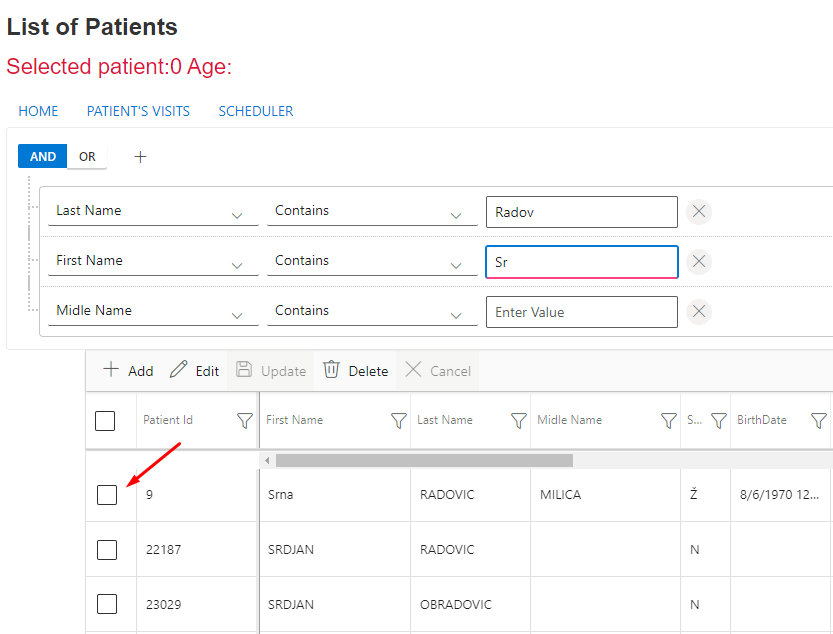
Task: Open the Midle Name column filter icon
Action: (669, 421)
